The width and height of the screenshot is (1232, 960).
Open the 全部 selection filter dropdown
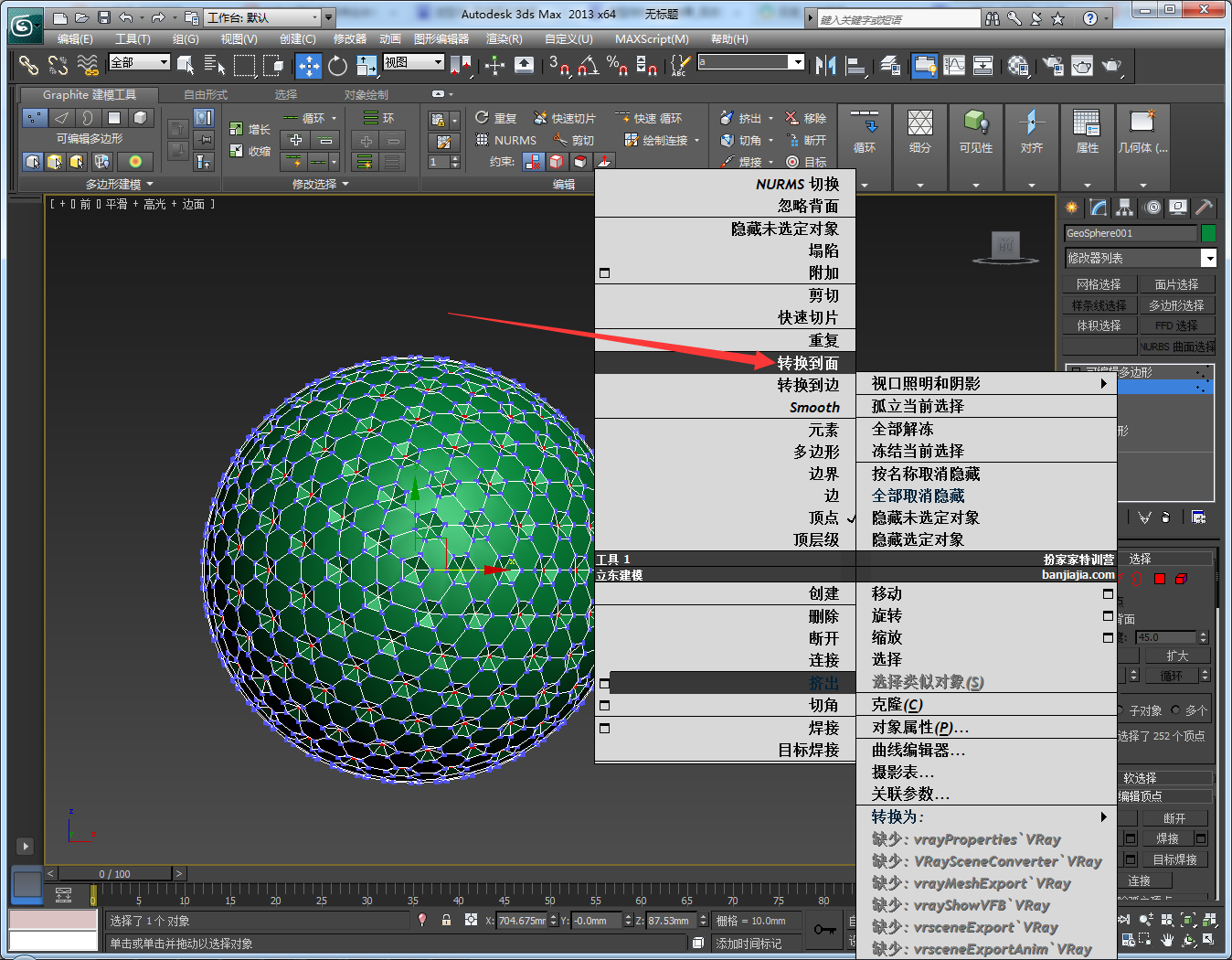coord(139,62)
